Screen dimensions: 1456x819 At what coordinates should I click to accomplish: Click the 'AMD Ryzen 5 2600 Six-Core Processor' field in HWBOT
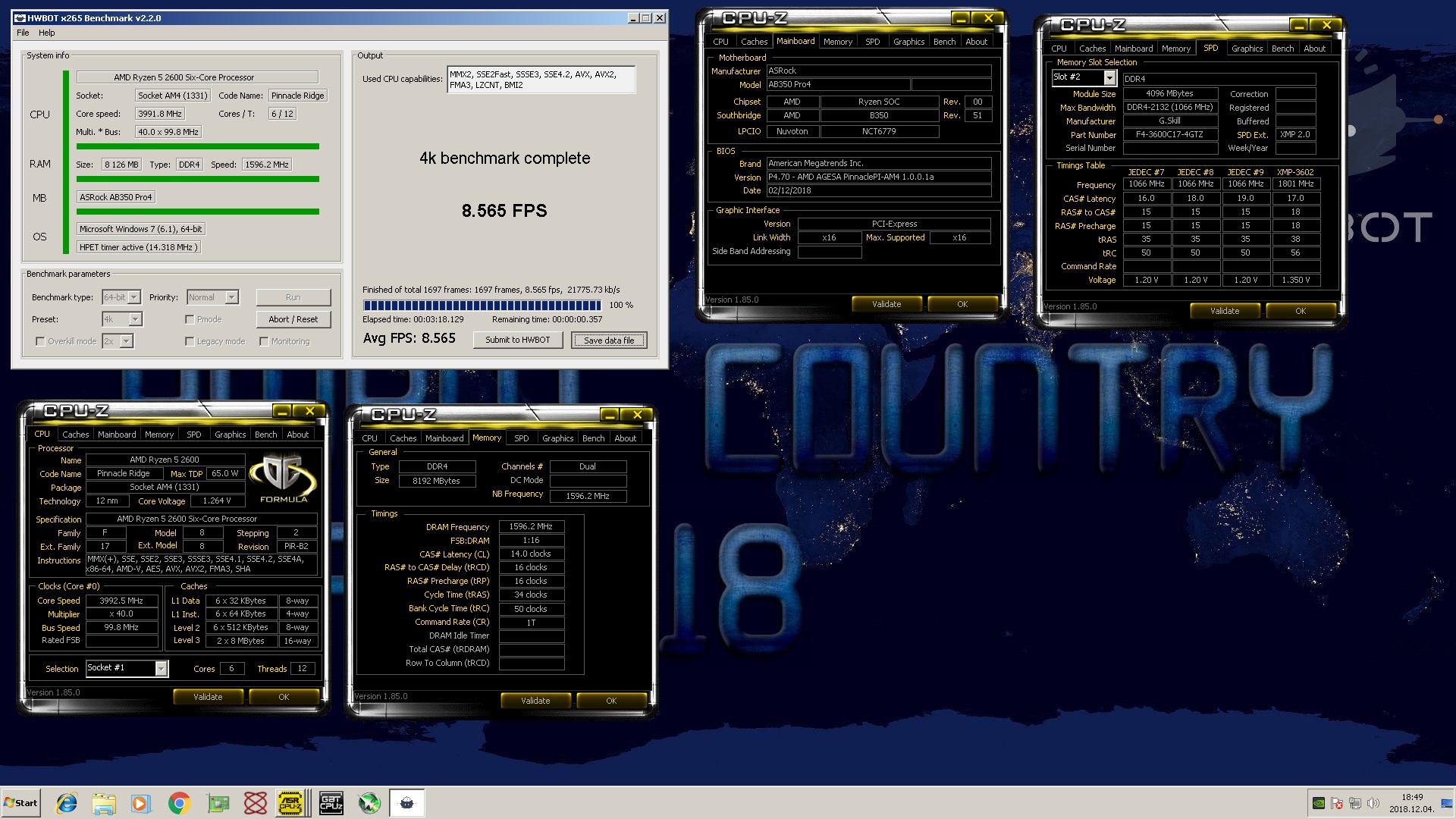coord(197,77)
